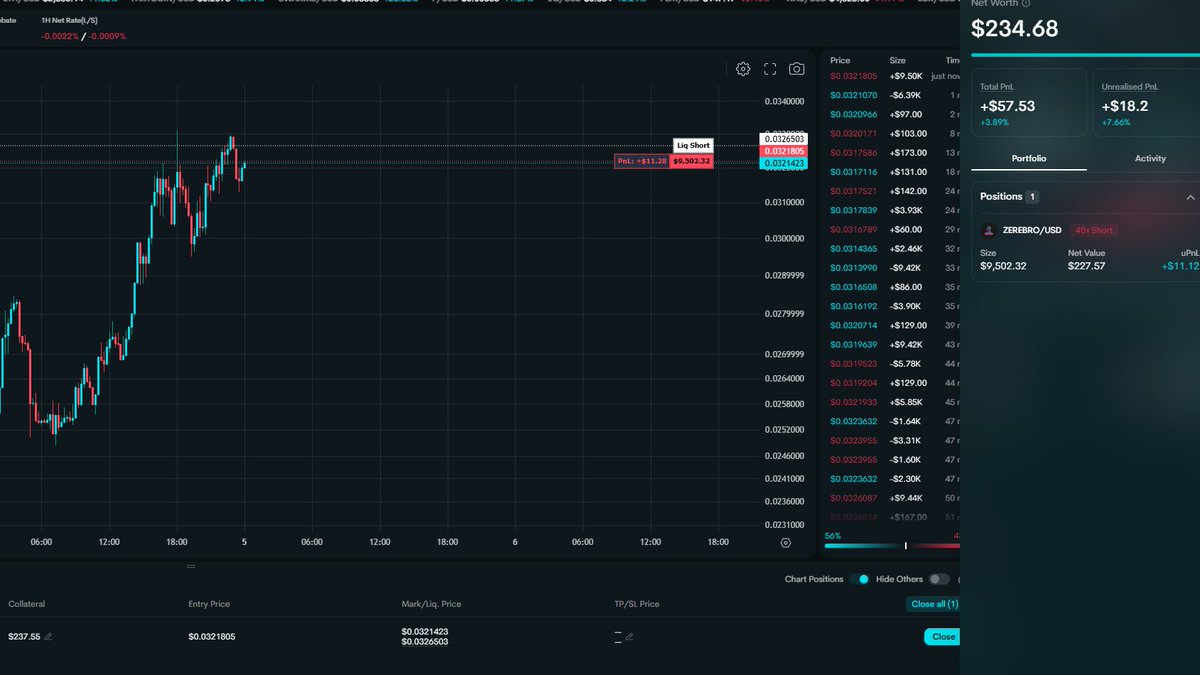
Task: Click the Net Worth value $234.68
Action: coord(1014,28)
